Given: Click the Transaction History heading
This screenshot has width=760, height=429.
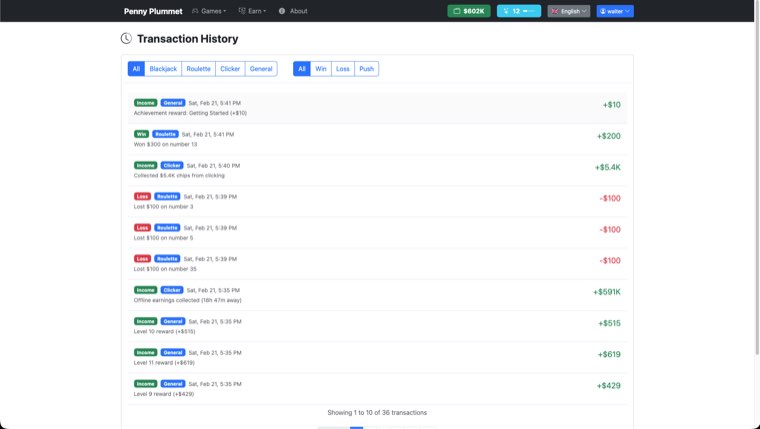Looking at the screenshot, I should point(188,39).
